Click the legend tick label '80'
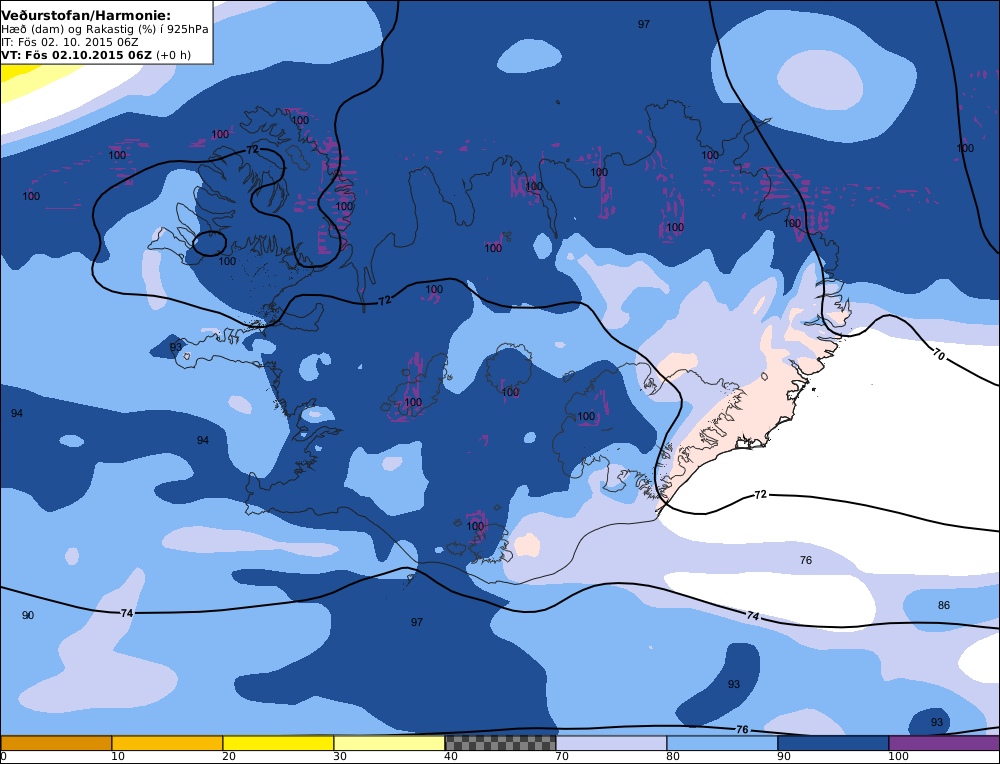 coord(673,756)
